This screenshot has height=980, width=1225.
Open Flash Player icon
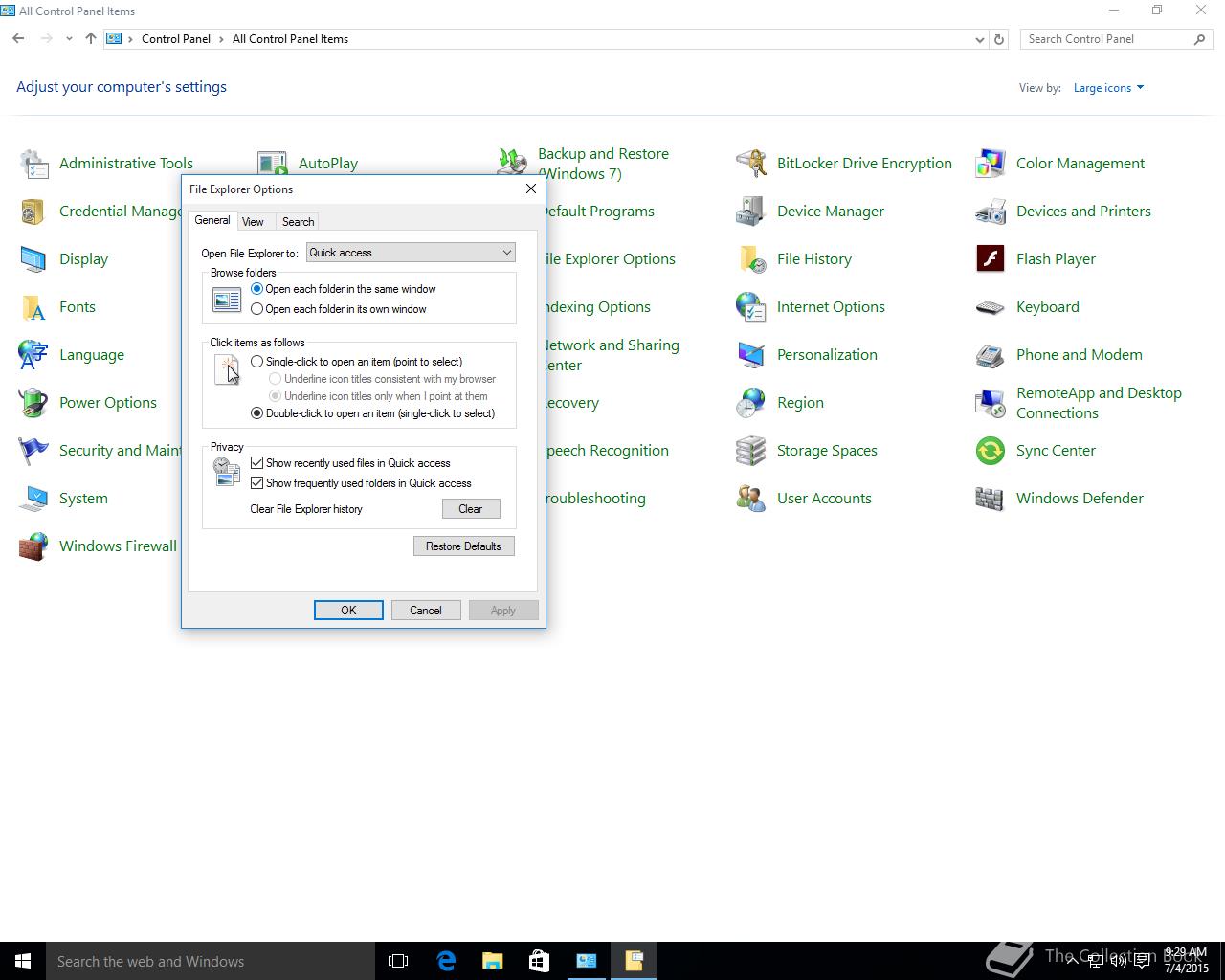coord(991,259)
